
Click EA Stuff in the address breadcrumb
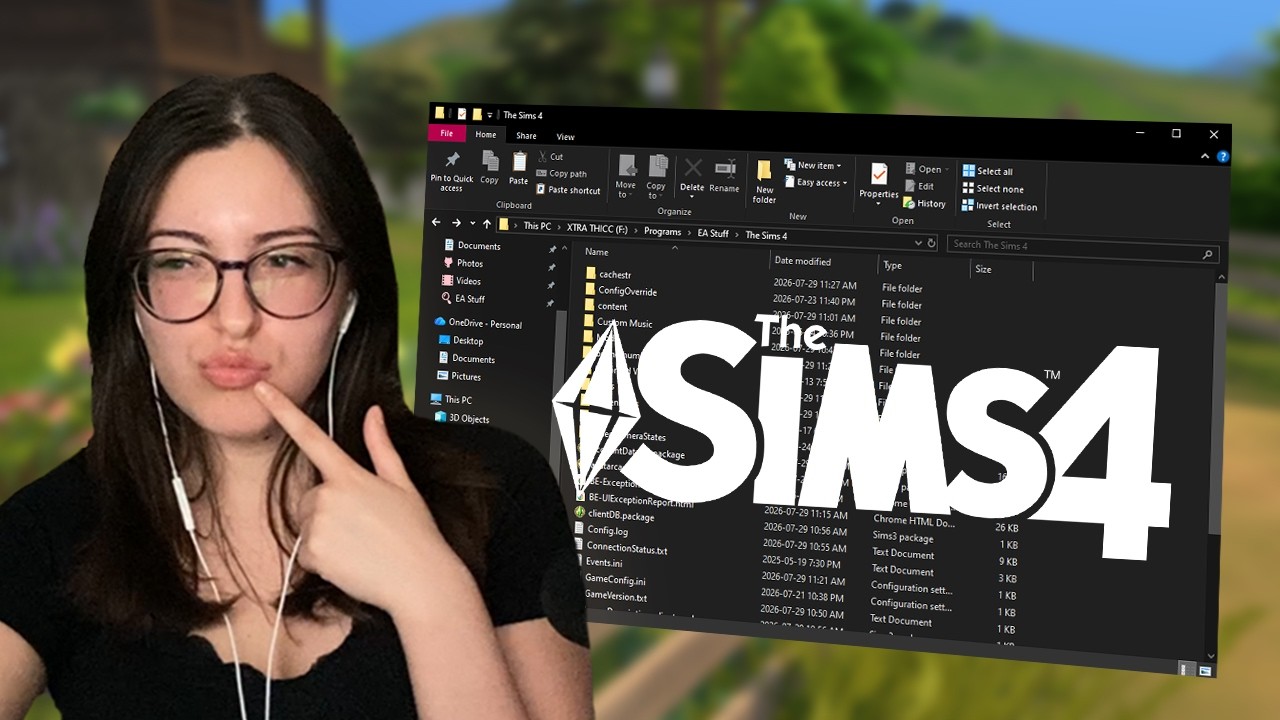(713, 233)
